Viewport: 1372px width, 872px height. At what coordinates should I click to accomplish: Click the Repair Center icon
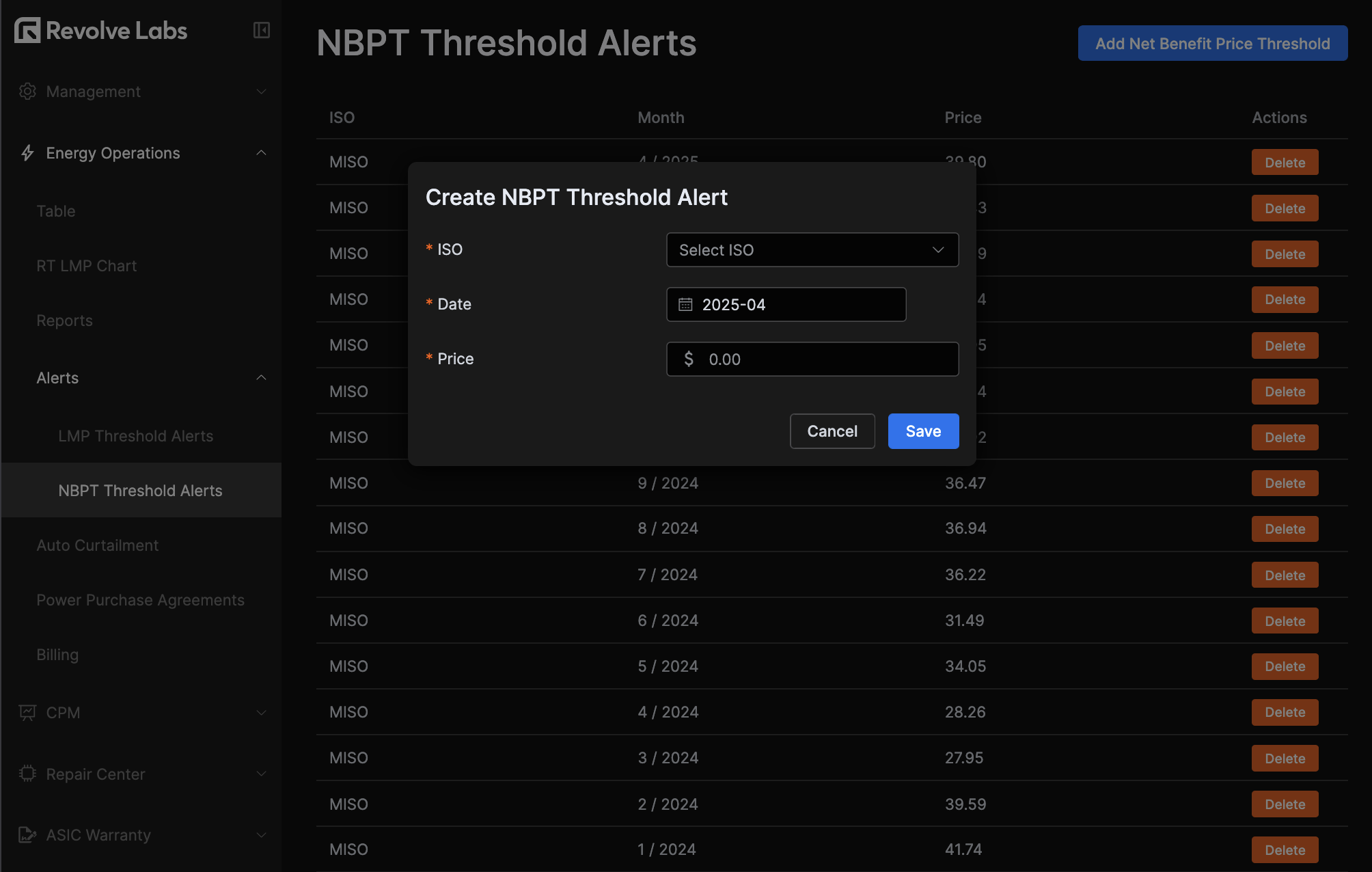point(27,774)
